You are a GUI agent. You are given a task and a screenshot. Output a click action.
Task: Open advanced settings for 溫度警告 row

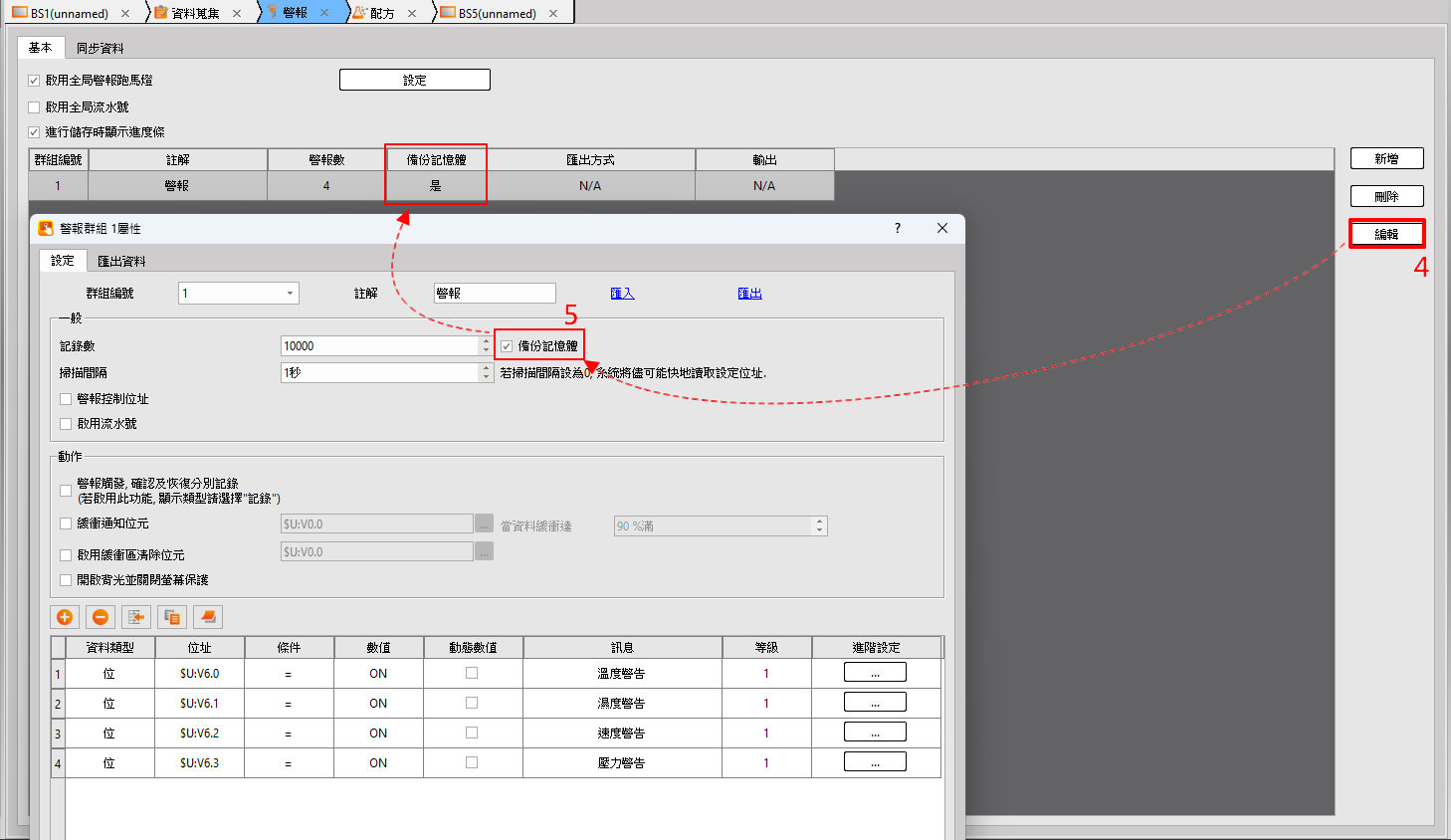click(x=875, y=673)
